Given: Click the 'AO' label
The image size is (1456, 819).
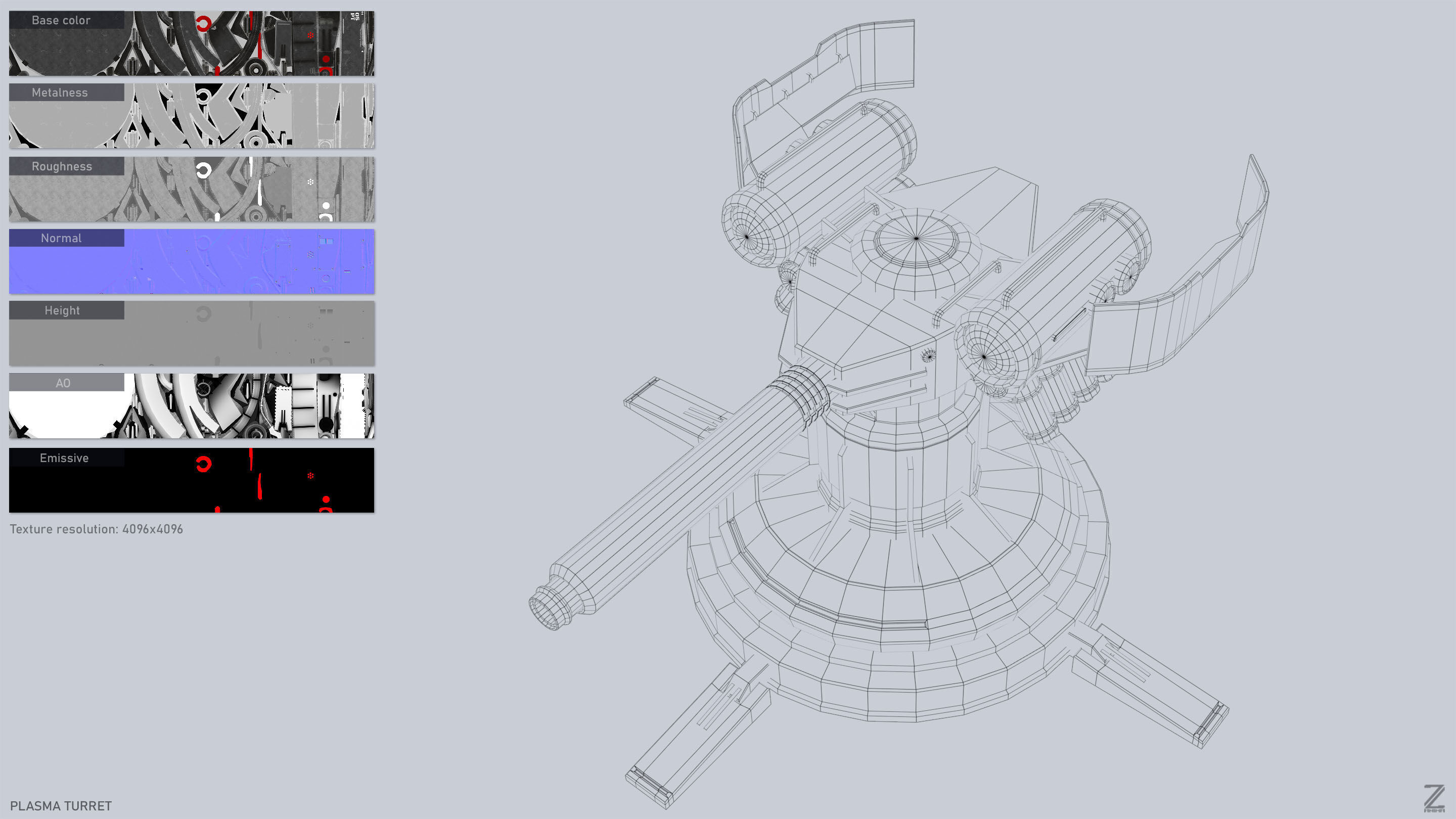Looking at the screenshot, I should pos(63,383).
